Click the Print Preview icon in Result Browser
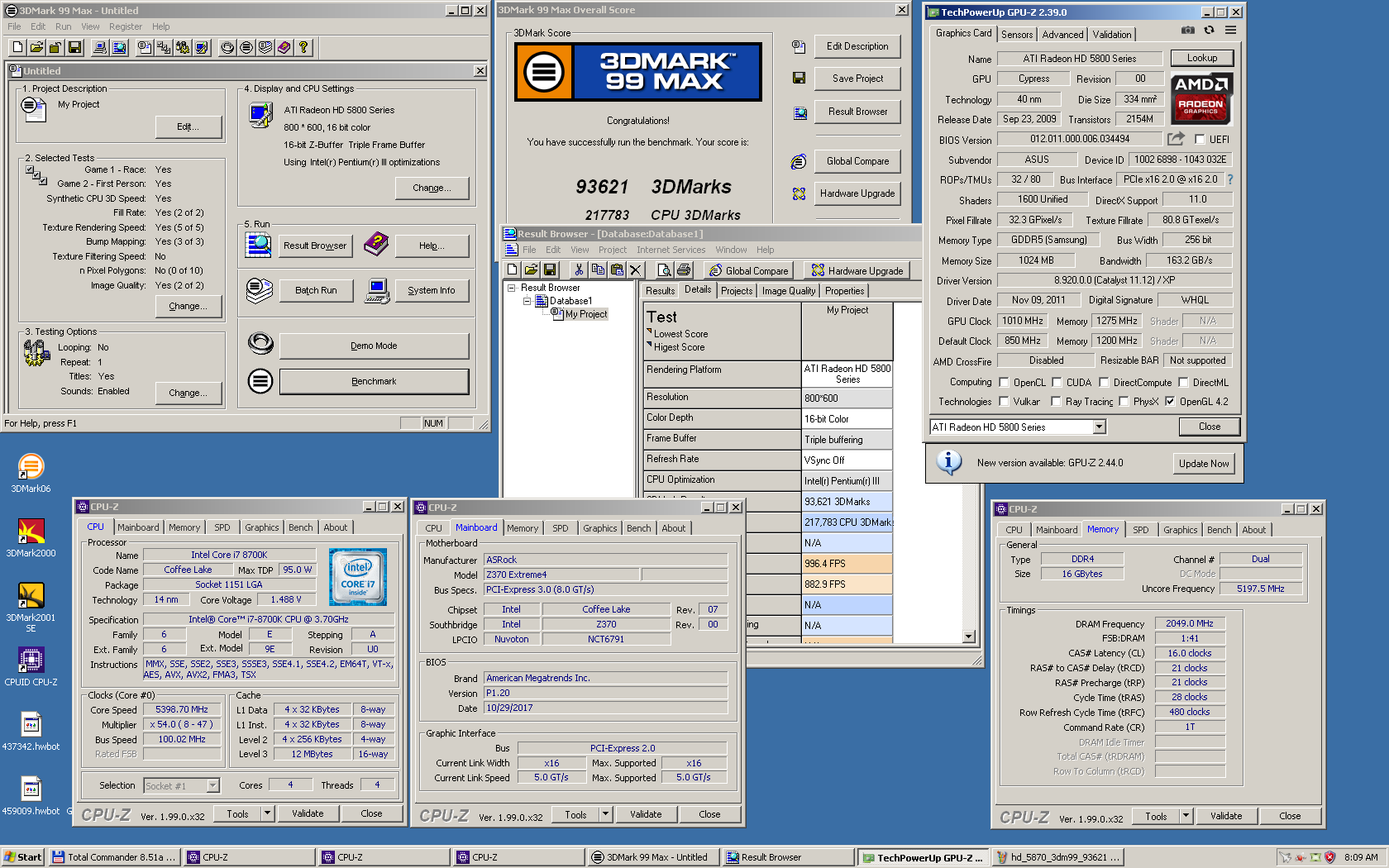The height and width of the screenshot is (868, 1389). click(664, 269)
